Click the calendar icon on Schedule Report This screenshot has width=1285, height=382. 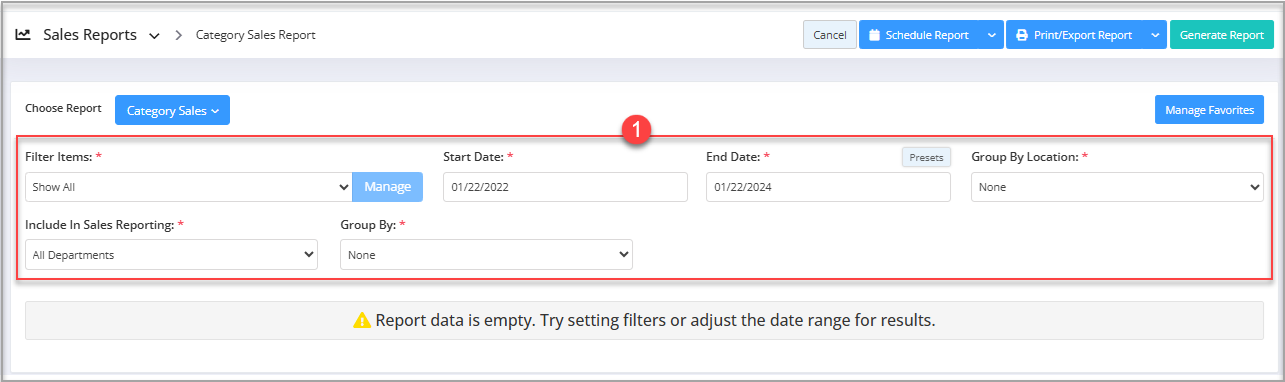click(874, 35)
